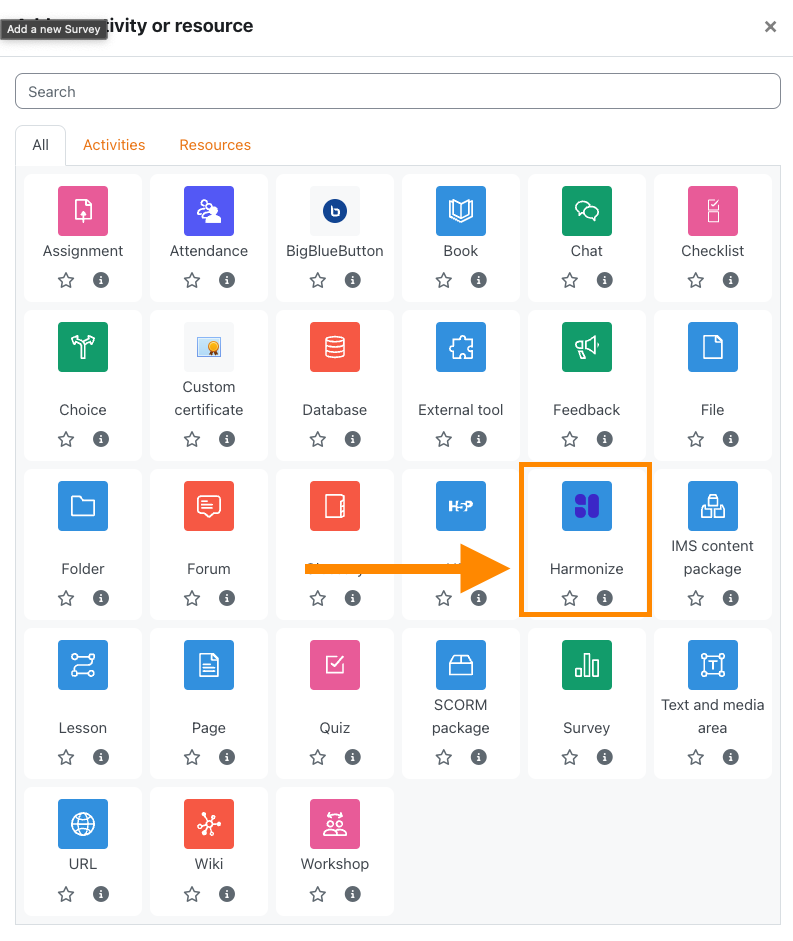
Task: Switch to the Resources tab
Action: [x=215, y=145]
